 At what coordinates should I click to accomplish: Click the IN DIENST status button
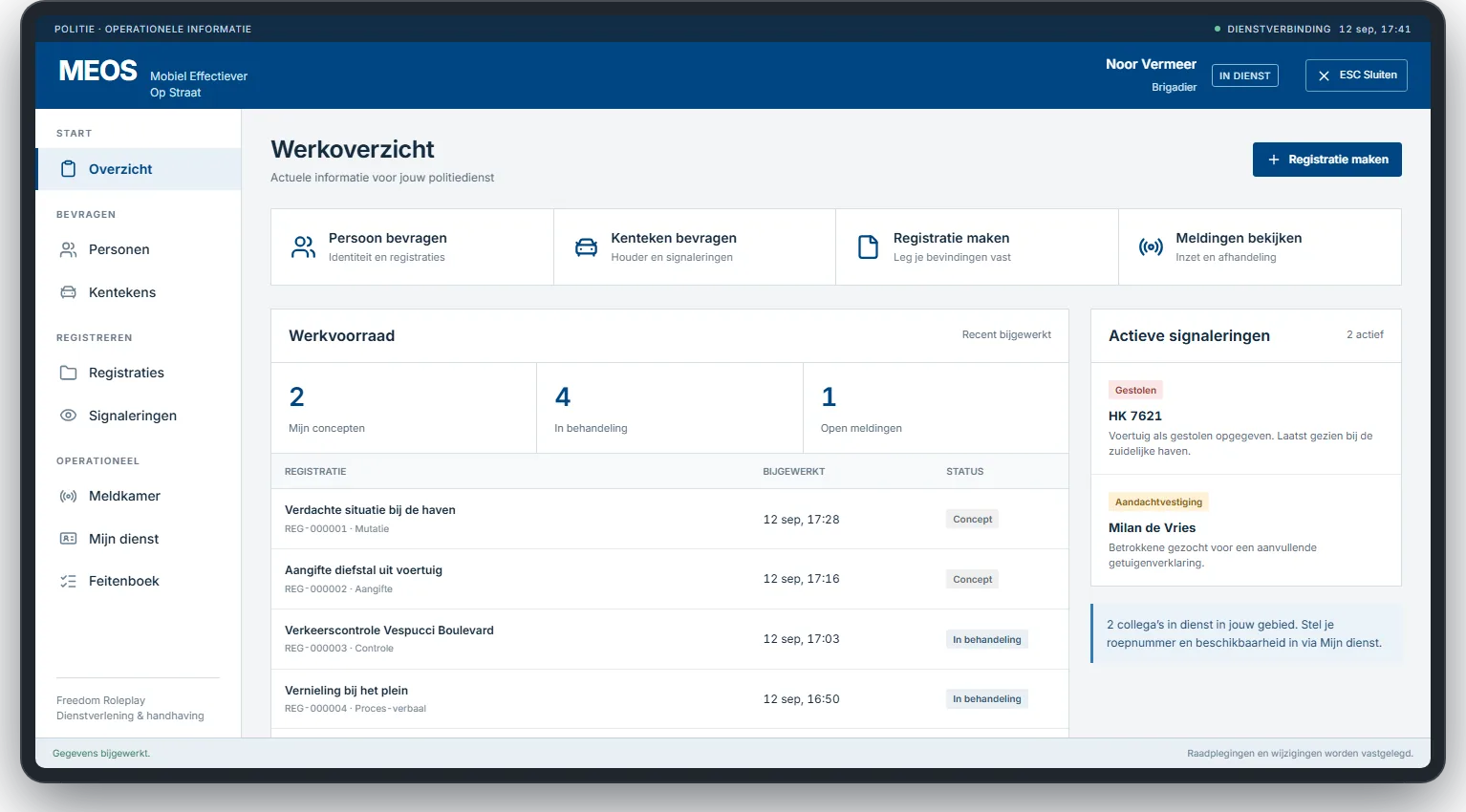click(1244, 75)
